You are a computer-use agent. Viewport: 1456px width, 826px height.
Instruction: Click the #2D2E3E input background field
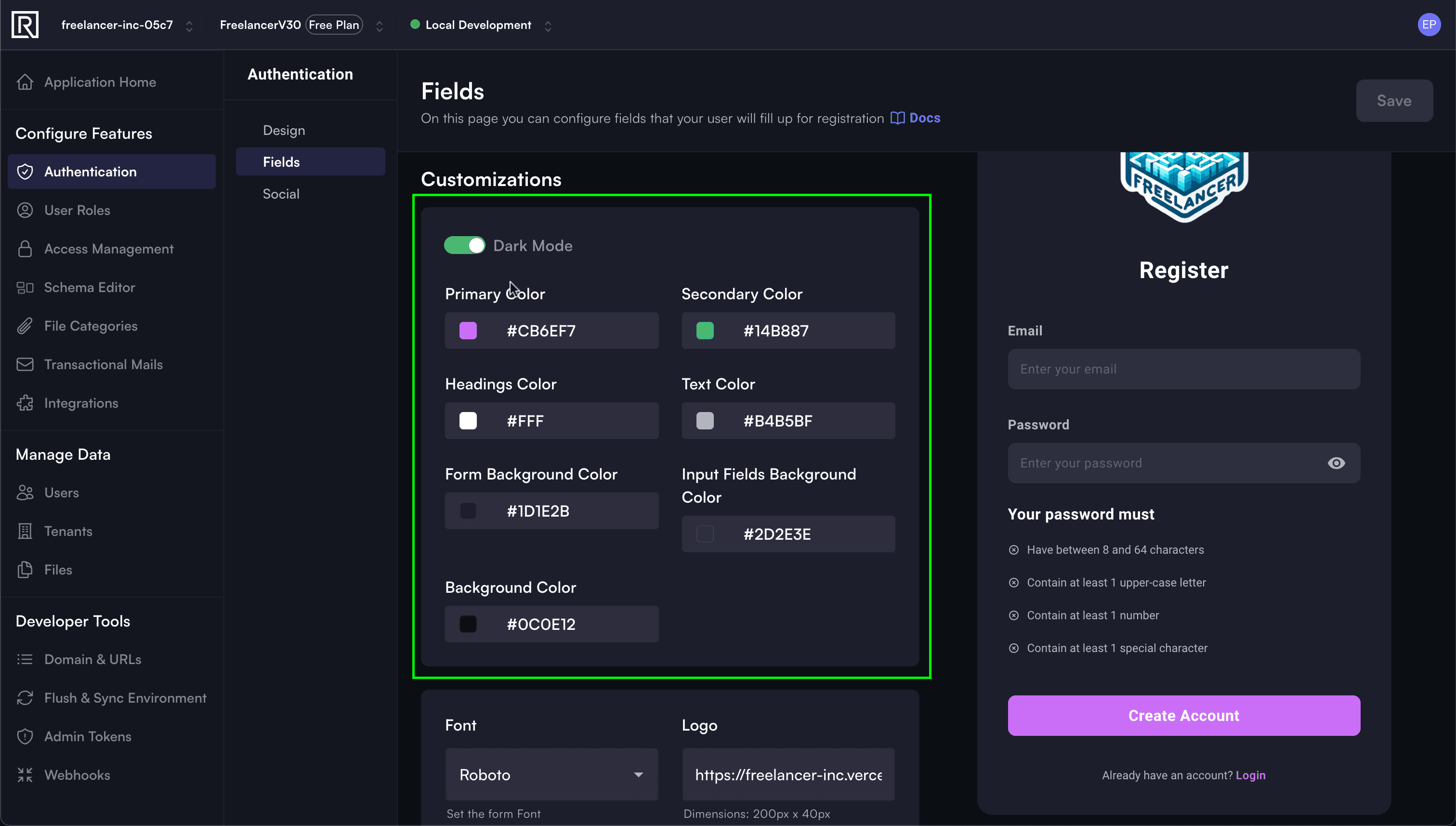point(788,534)
